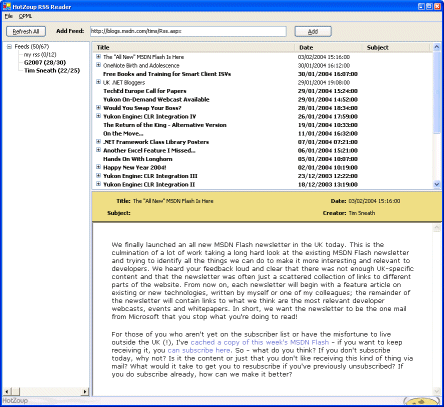Select the G2007 feed
Screen dimensions: 444x407
[45, 62]
